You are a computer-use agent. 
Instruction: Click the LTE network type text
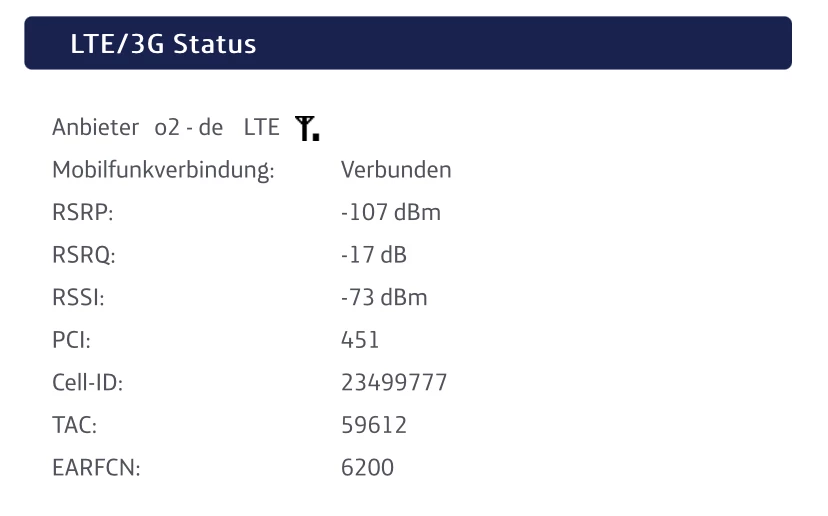tap(262, 128)
